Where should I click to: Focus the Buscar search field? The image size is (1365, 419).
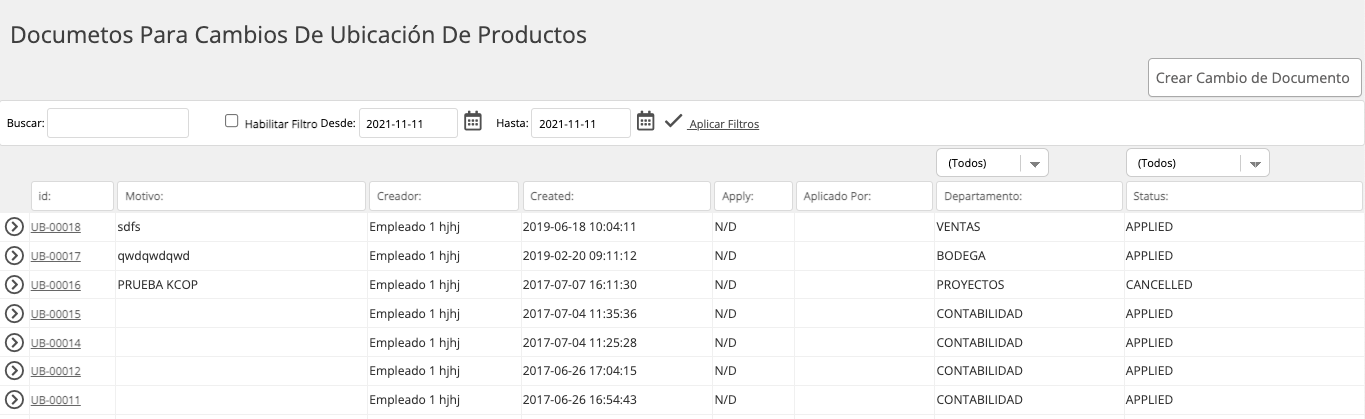pos(118,123)
